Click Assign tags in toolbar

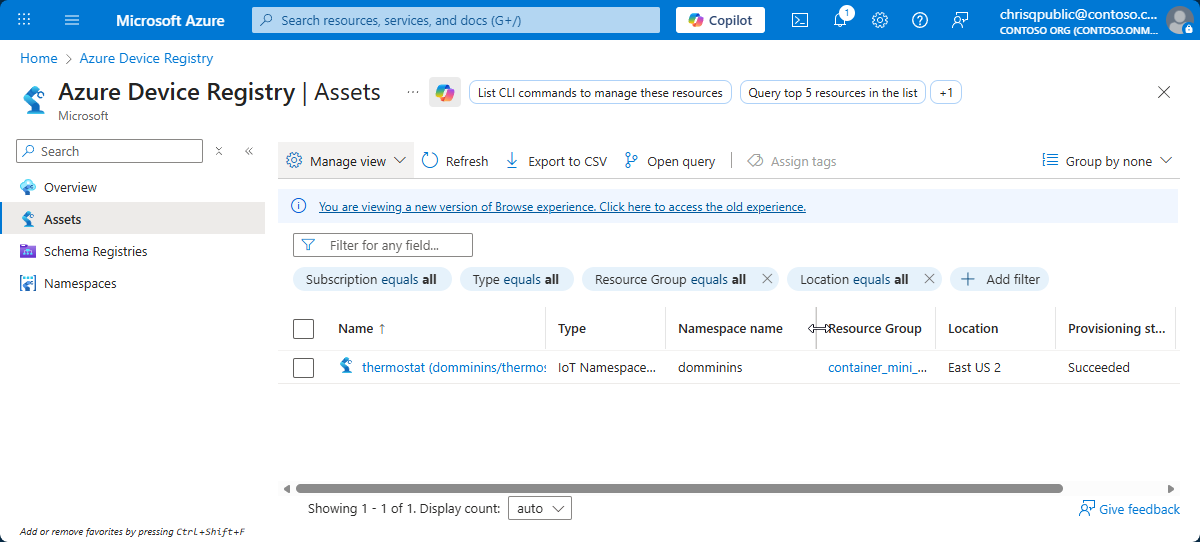pyautogui.click(x=791, y=161)
